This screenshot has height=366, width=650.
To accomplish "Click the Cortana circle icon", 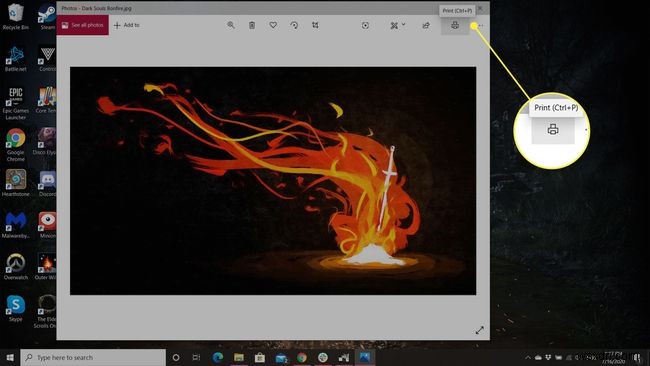I will click(176, 357).
